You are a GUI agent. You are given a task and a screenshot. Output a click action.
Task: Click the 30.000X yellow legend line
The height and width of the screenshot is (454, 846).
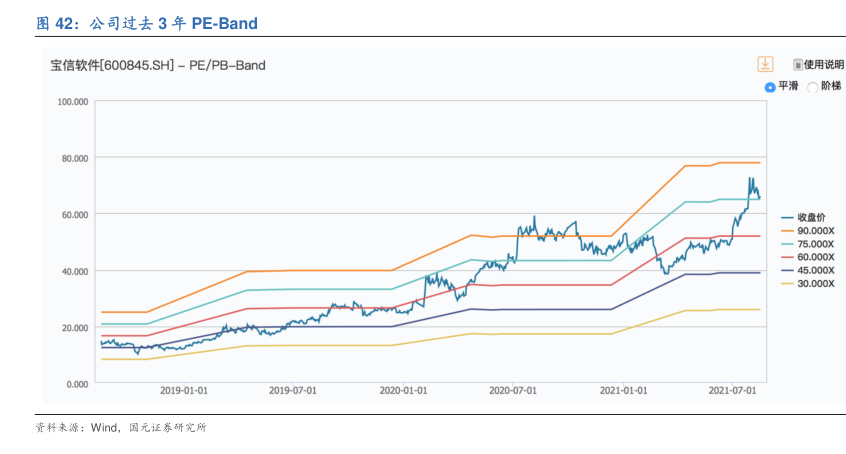point(788,283)
